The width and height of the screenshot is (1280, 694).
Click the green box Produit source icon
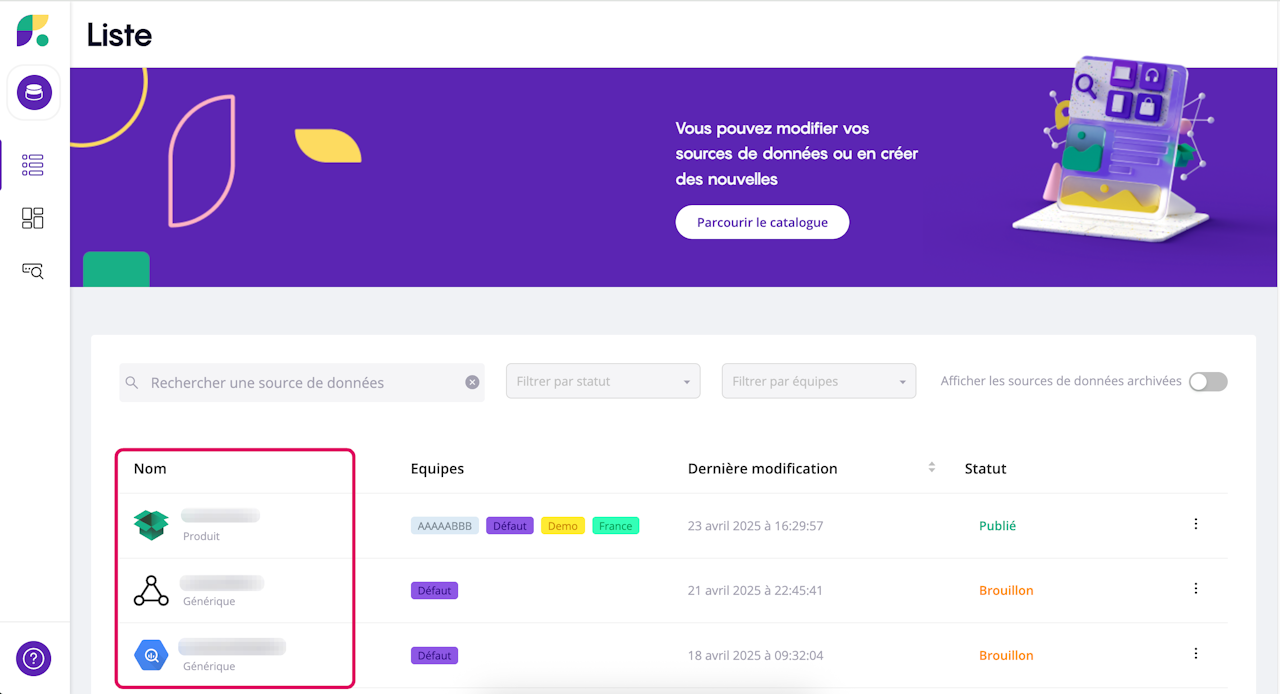[151, 525]
